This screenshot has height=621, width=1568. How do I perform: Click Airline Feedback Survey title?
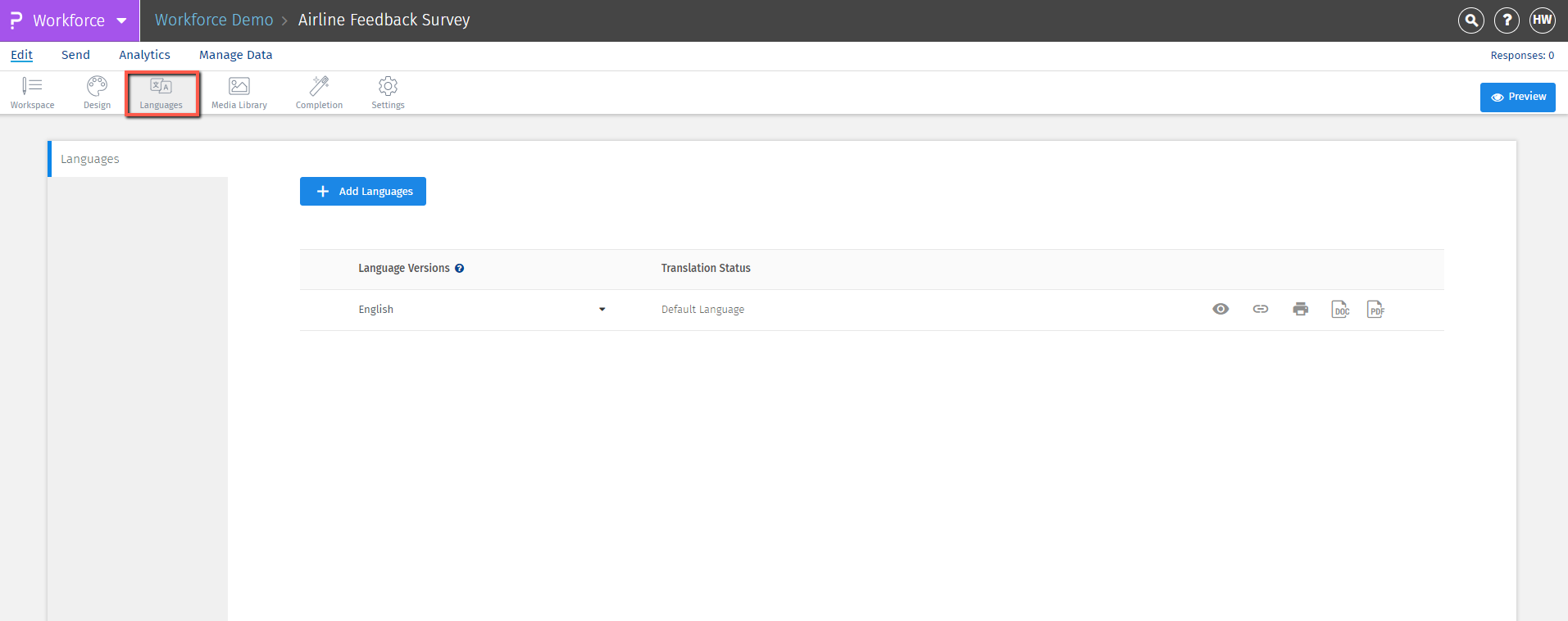point(384,20)
